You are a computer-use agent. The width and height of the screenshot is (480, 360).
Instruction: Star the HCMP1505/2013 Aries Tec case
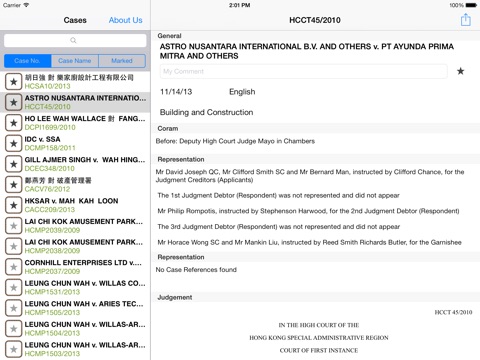coord(13,308)
